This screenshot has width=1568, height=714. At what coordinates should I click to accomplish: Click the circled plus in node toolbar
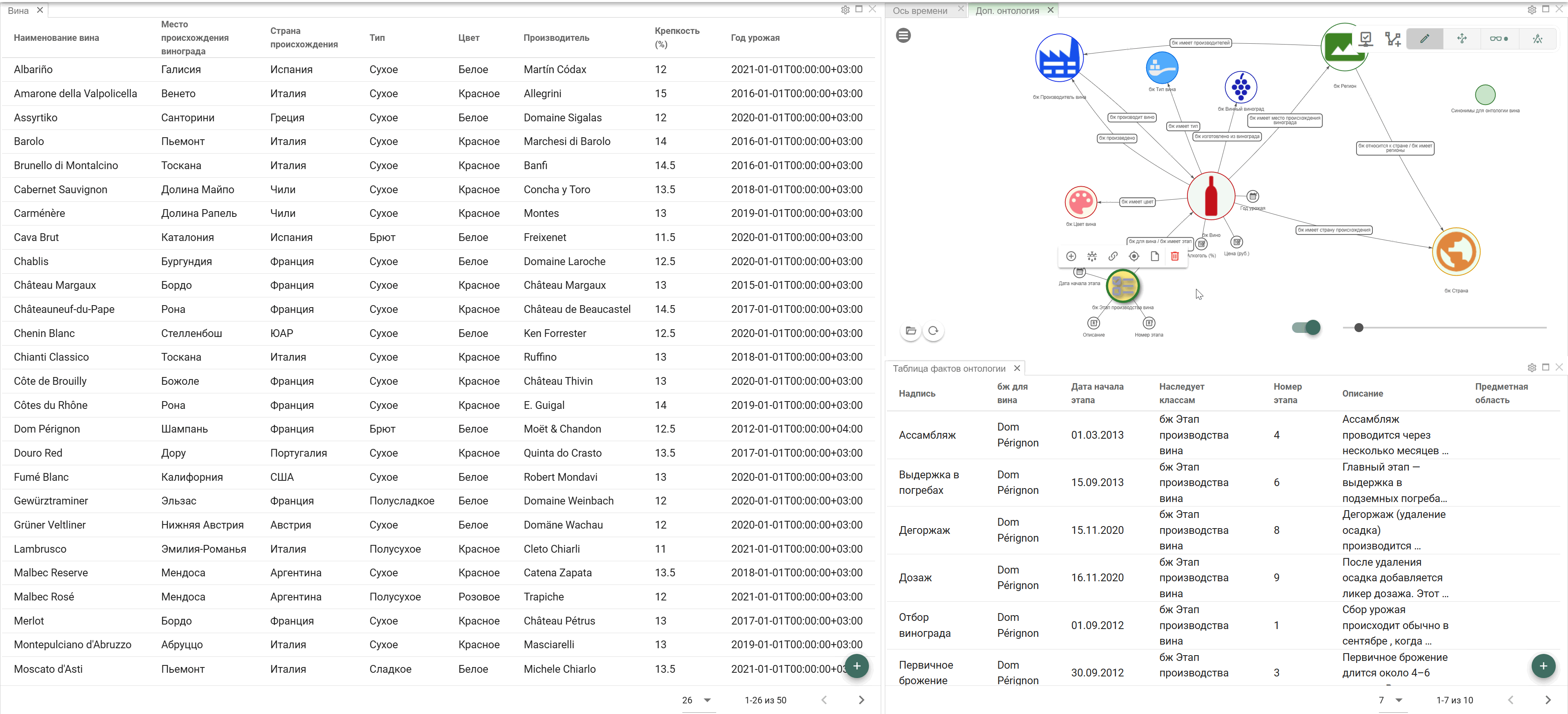coord(1071,256)
